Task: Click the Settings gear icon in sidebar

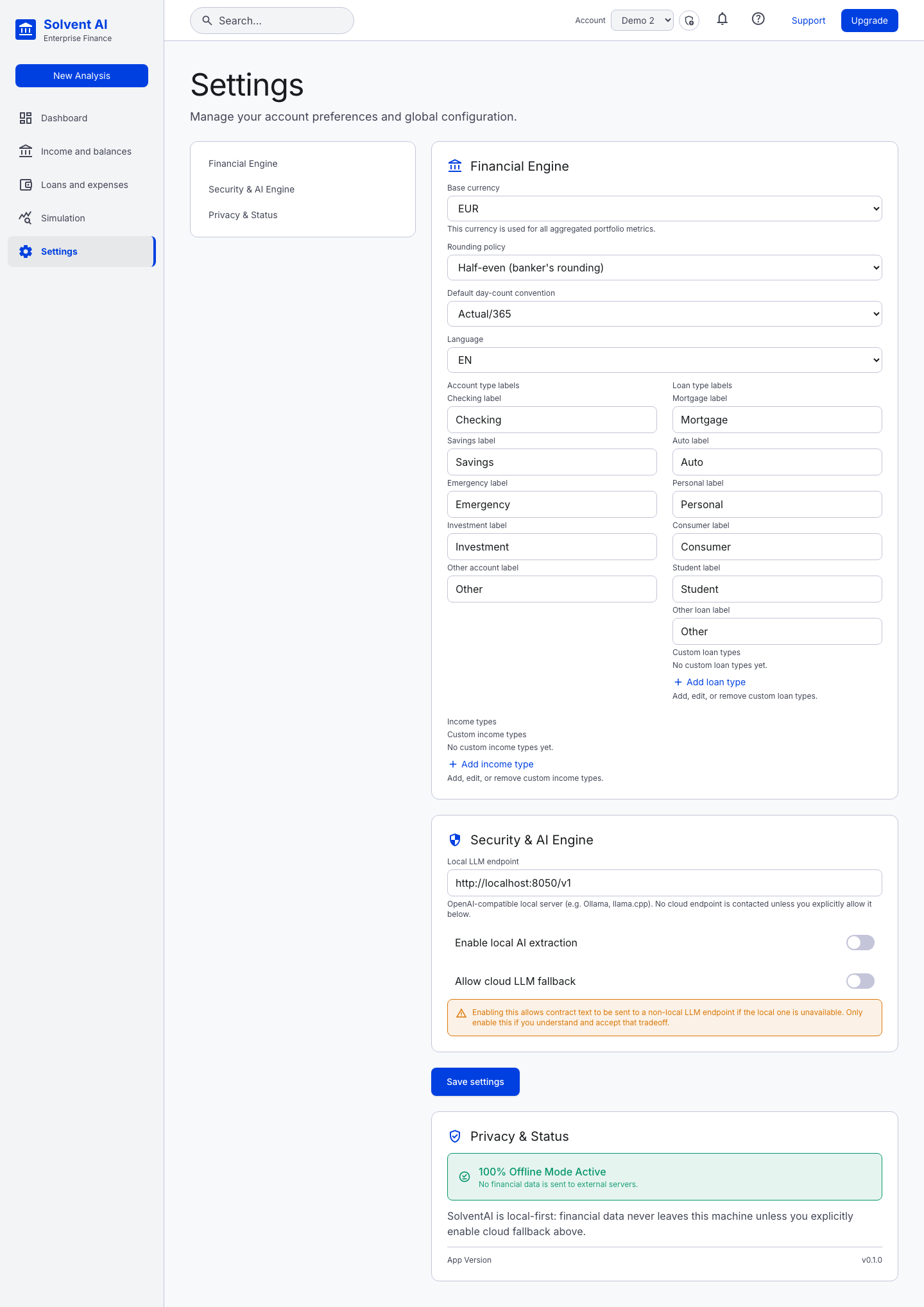Action: pos(26,252)
